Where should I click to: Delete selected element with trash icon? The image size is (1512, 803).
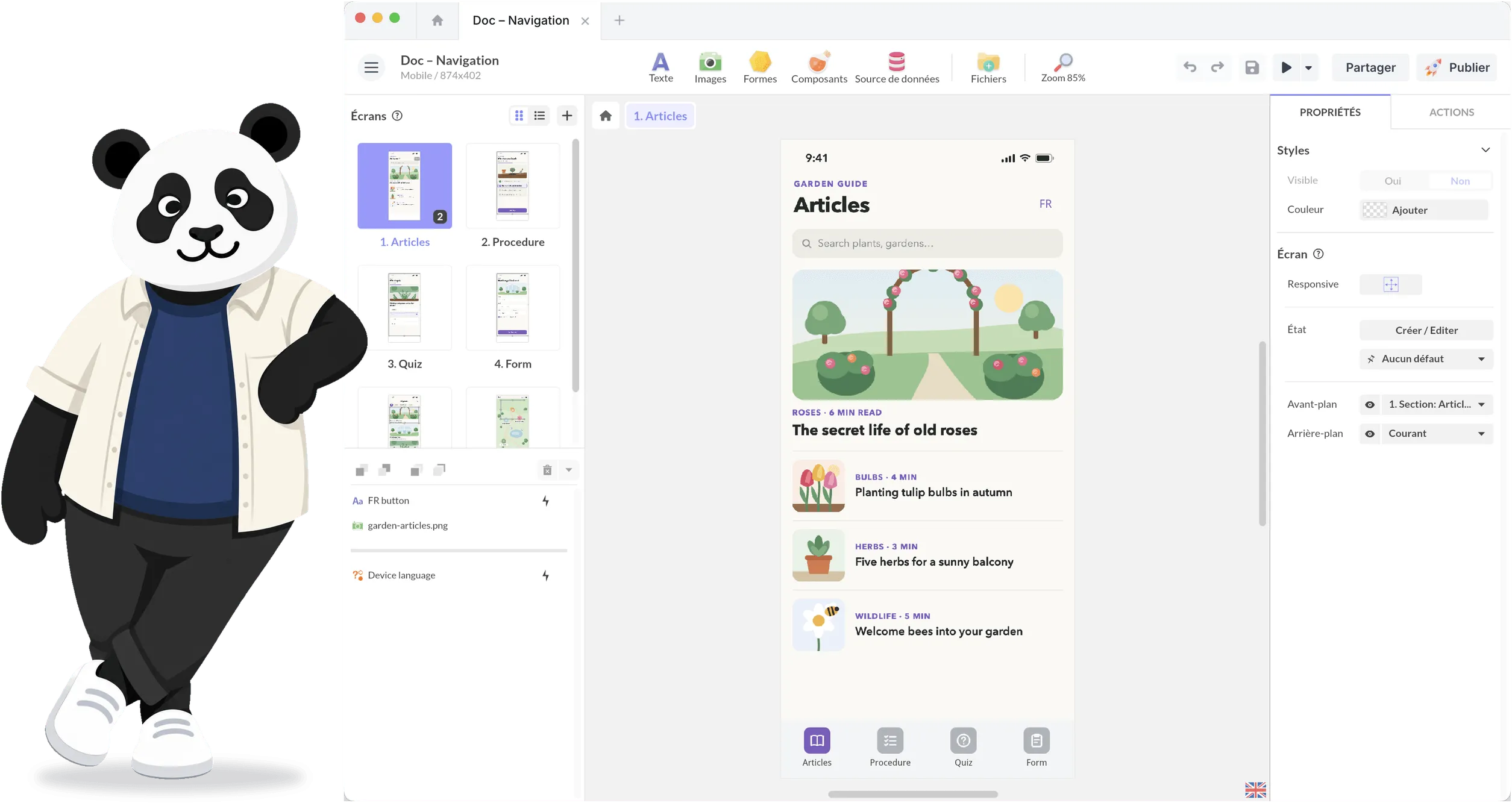point(547,470)
